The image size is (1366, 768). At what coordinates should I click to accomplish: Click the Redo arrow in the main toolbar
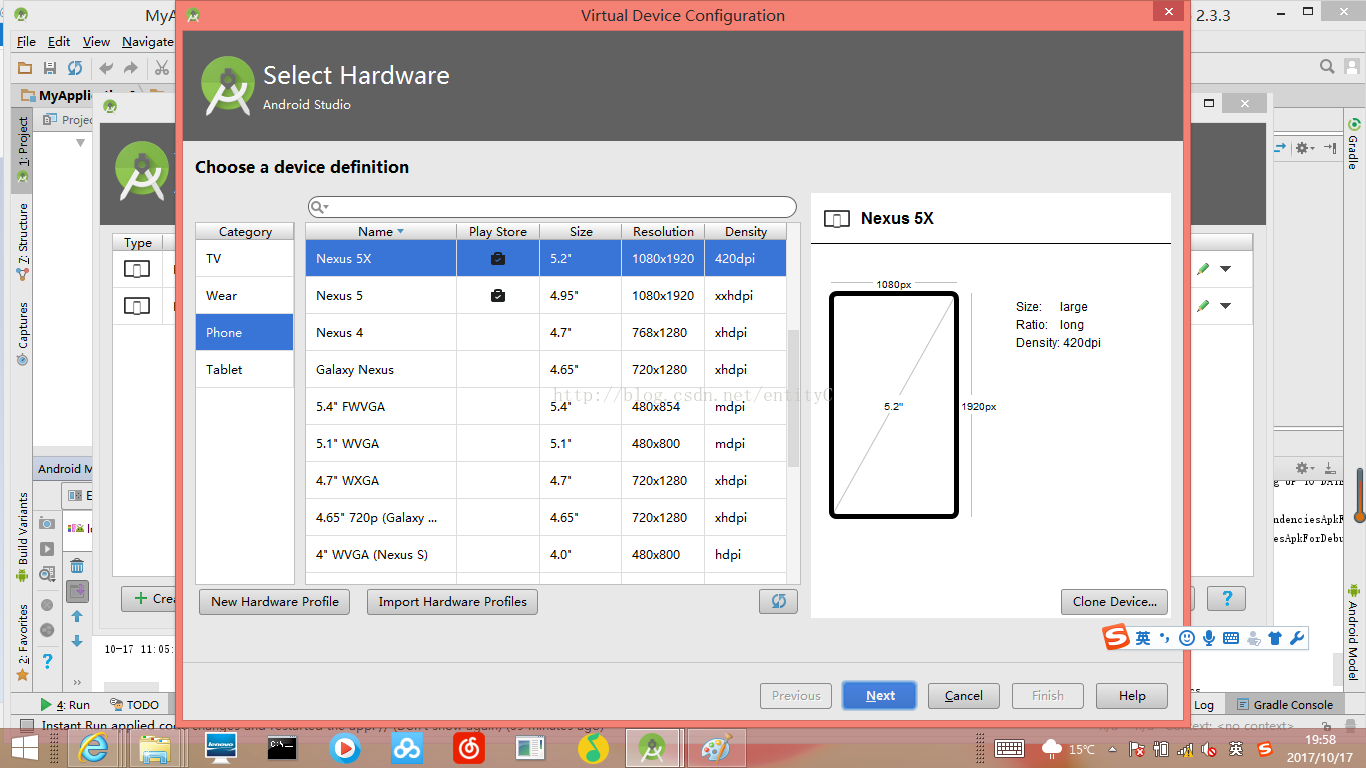tap(131, 68)
